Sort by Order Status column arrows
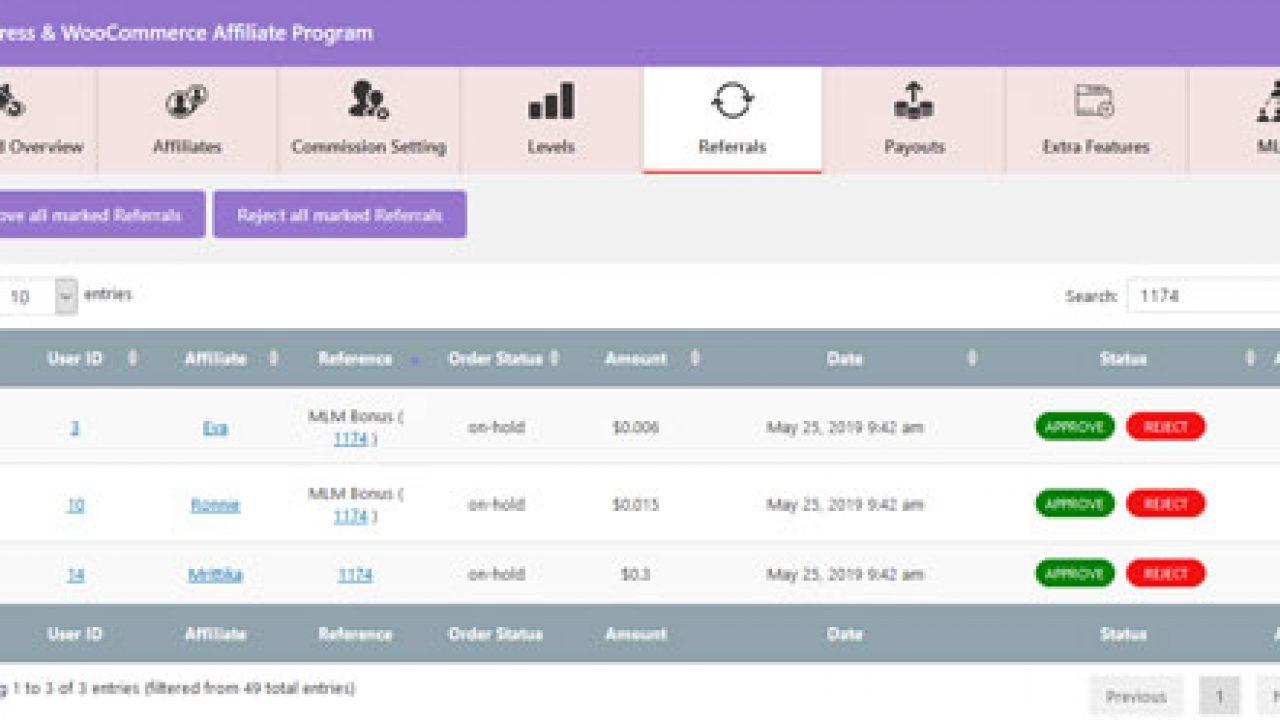1280x720 pixels. click(x=554, y=358)
